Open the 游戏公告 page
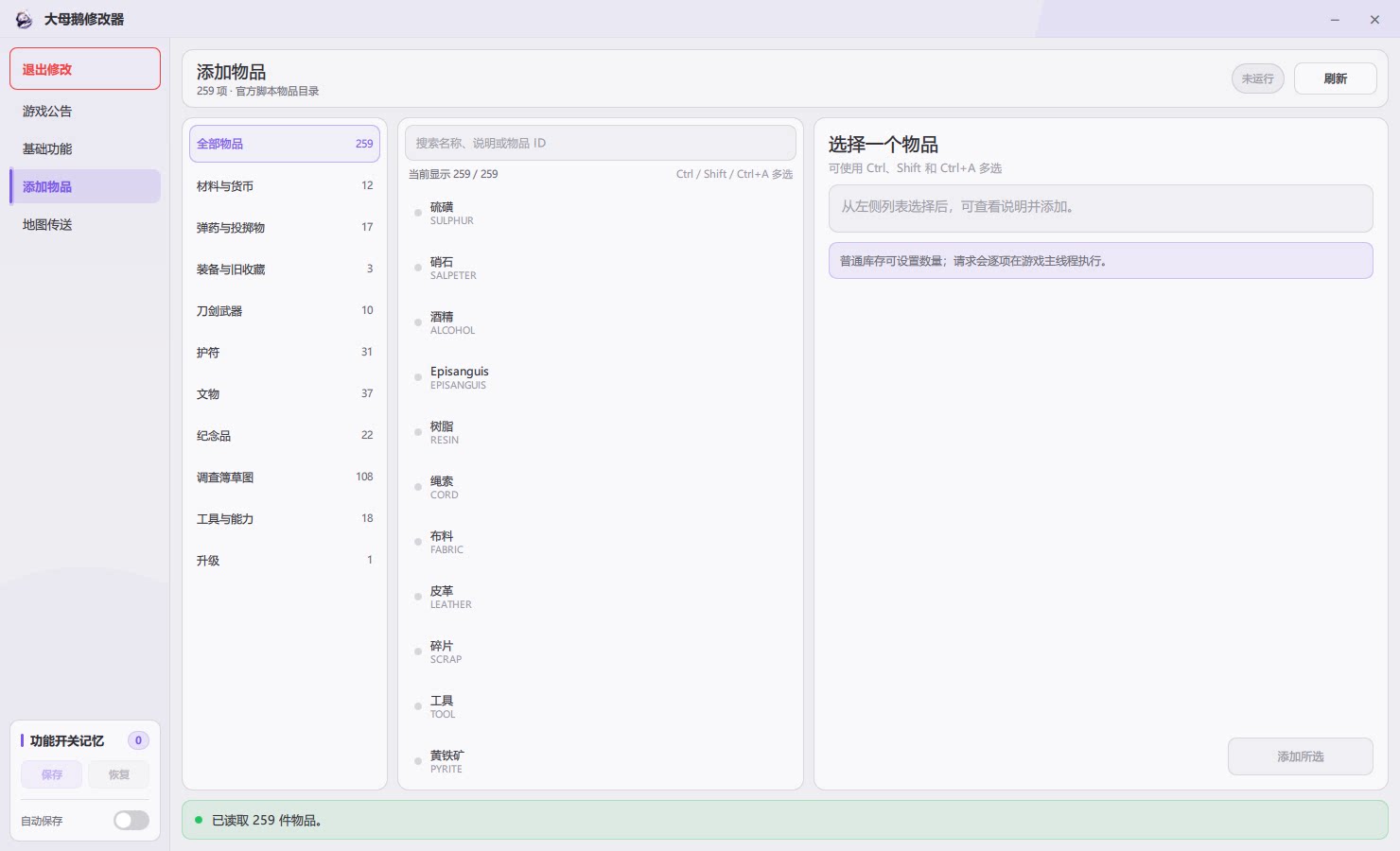 (x=85, y=111)
